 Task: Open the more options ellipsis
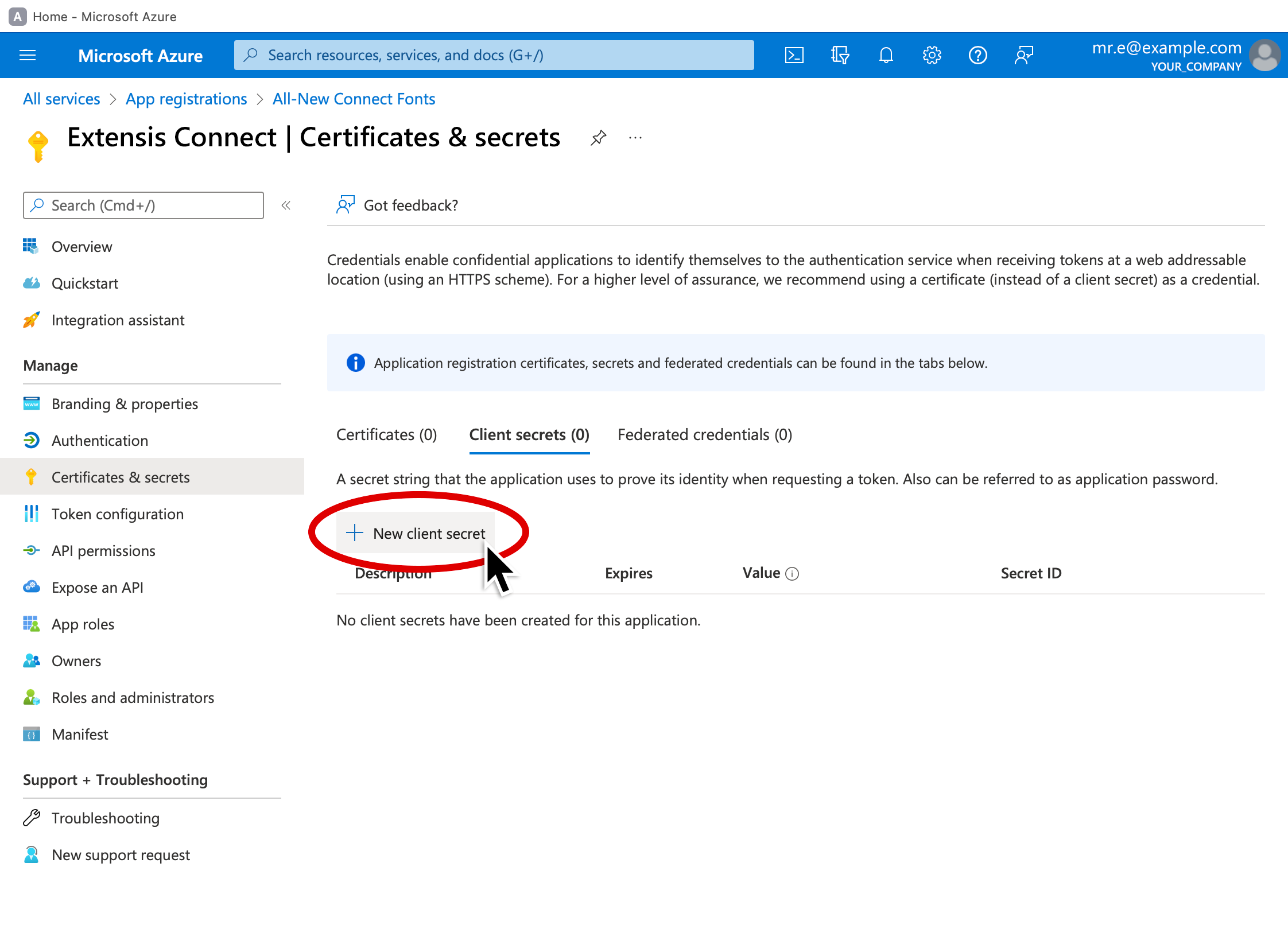pyautogui.click(x=635, y=138)
